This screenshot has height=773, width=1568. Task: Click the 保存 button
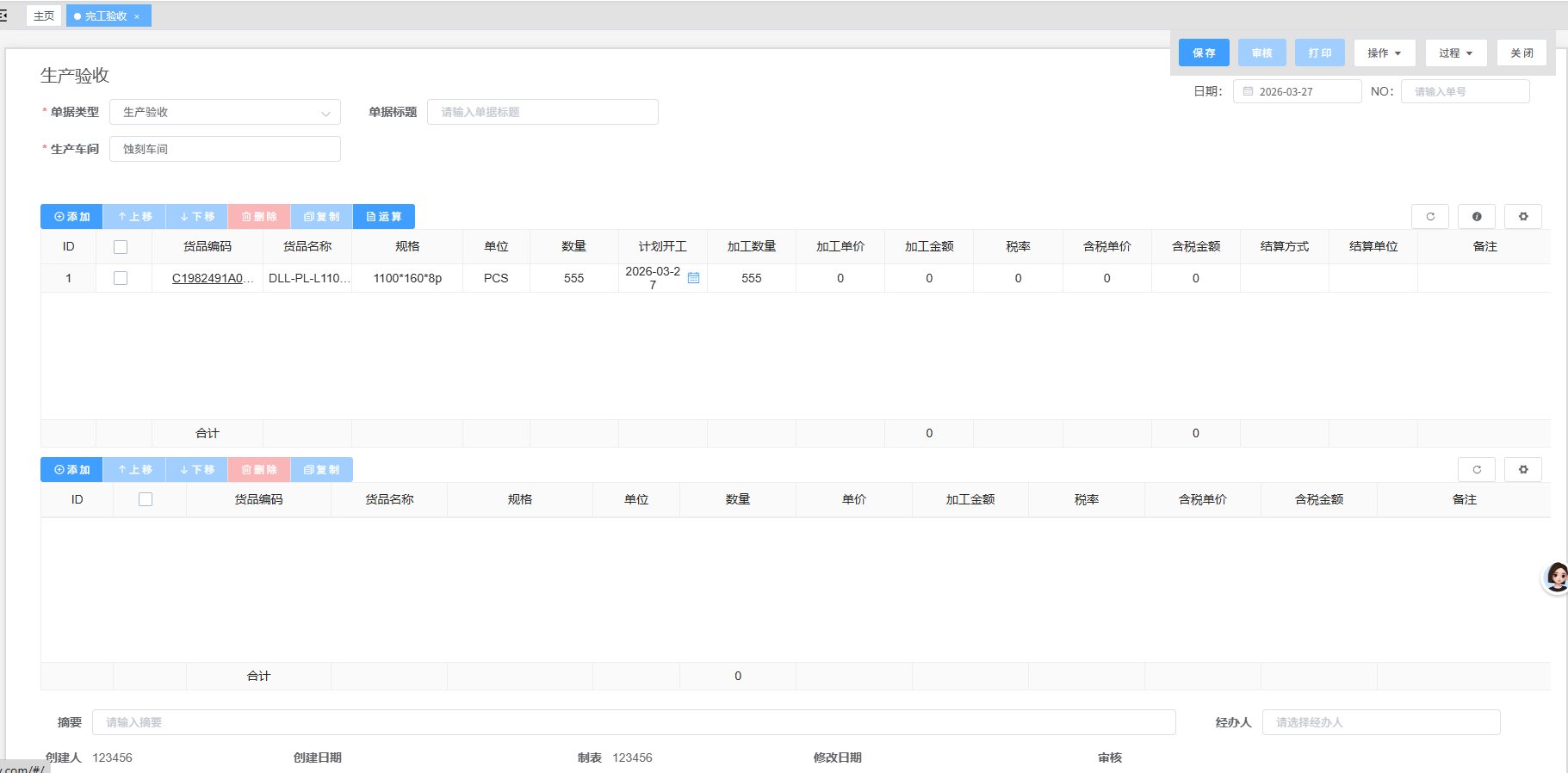point(1204,53)
